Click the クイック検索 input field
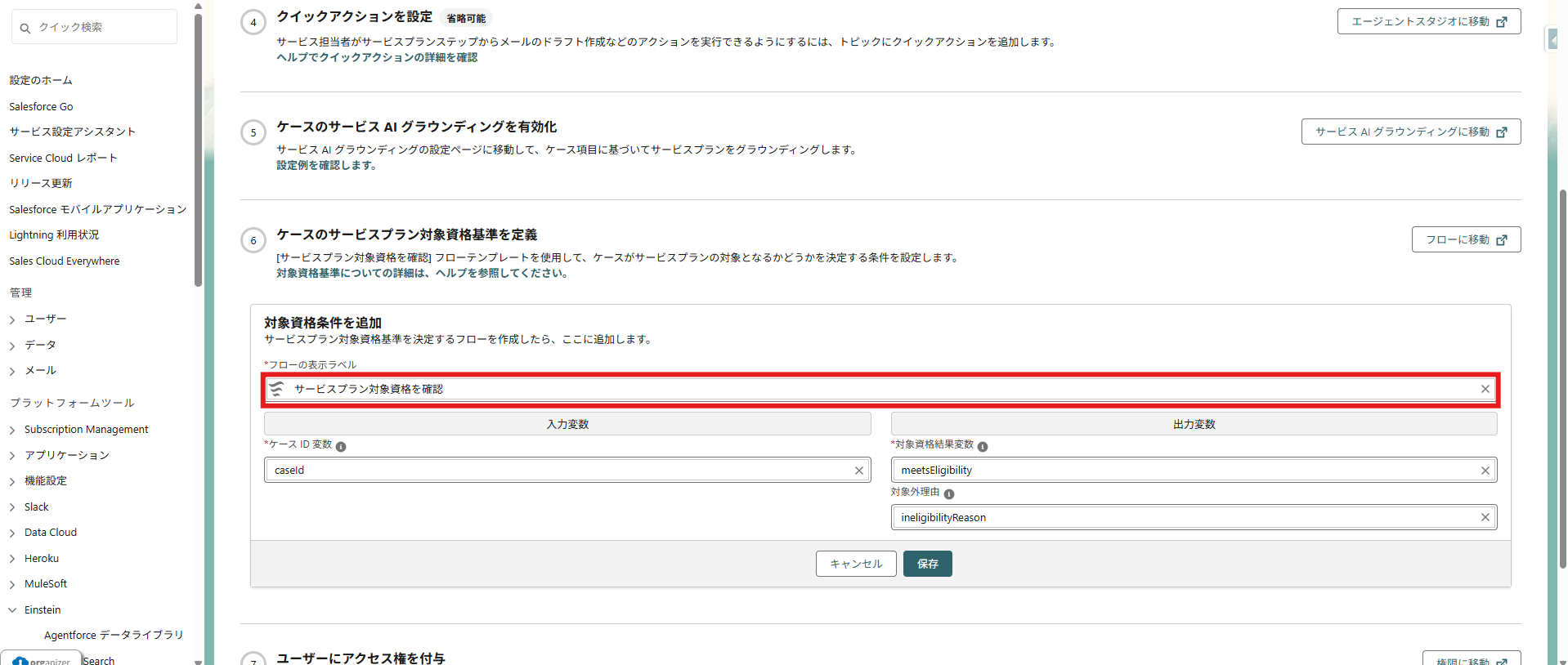This screenshot has height=665, width=1568. [102, 27]
